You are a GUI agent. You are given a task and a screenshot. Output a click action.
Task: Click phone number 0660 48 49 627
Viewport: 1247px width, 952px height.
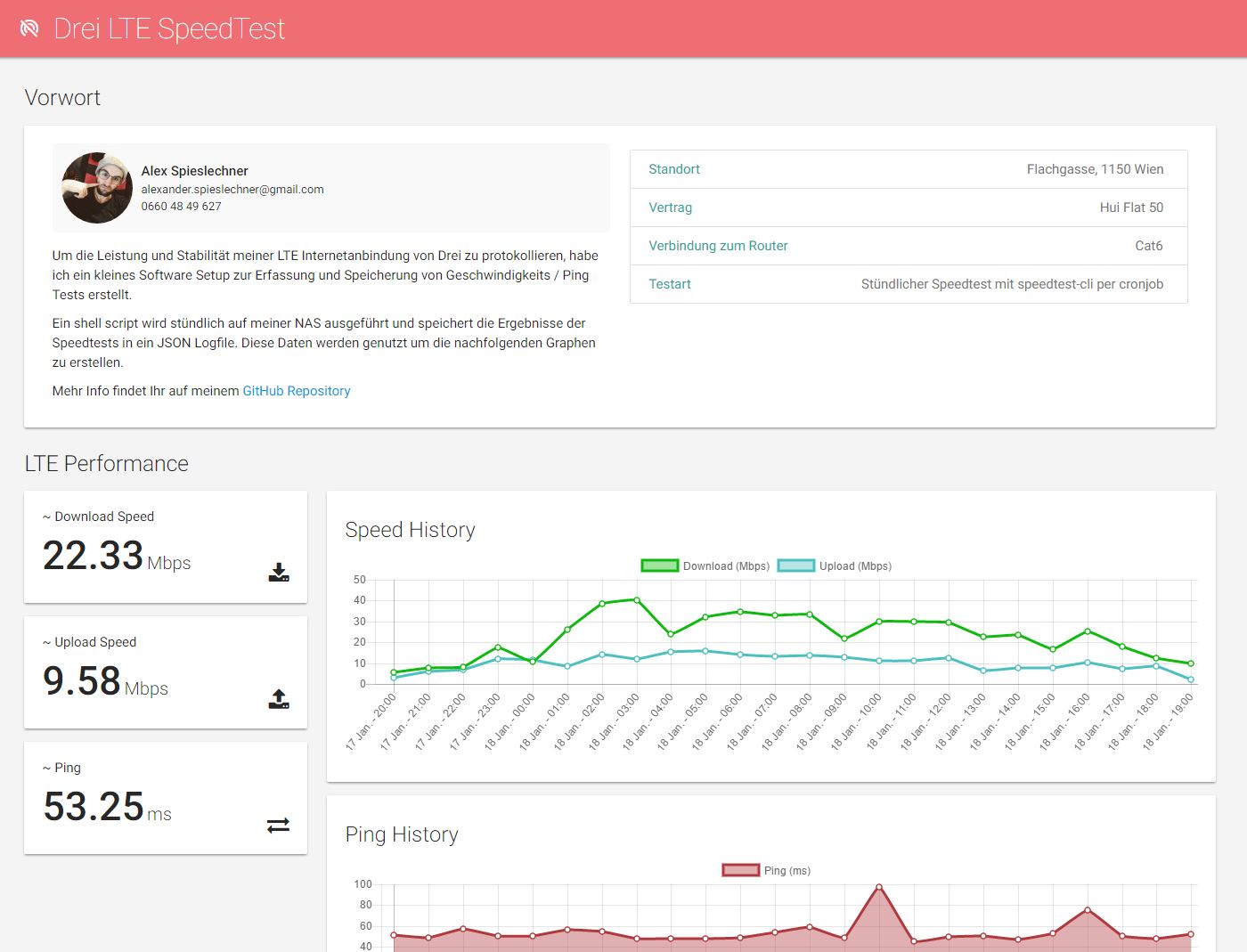pyautogui.click(x=181, y=206)
